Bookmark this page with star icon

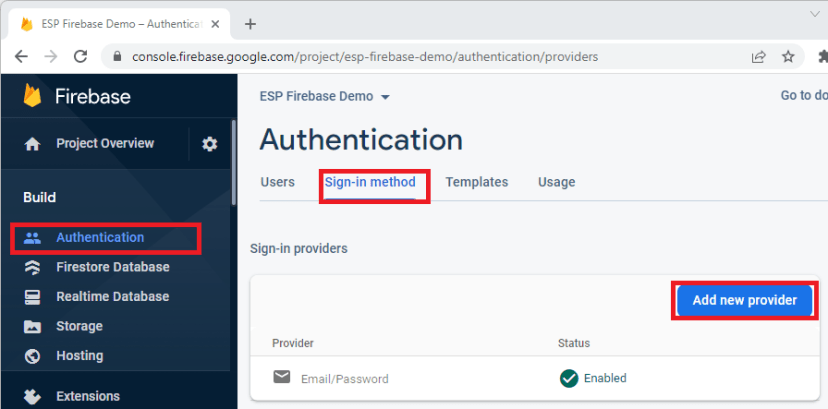pyautogui.click(x=788, y=57)
